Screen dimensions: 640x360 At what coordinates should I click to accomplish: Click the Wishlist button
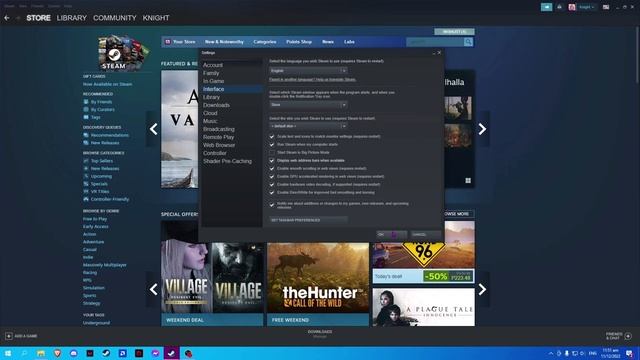(454, 31)
